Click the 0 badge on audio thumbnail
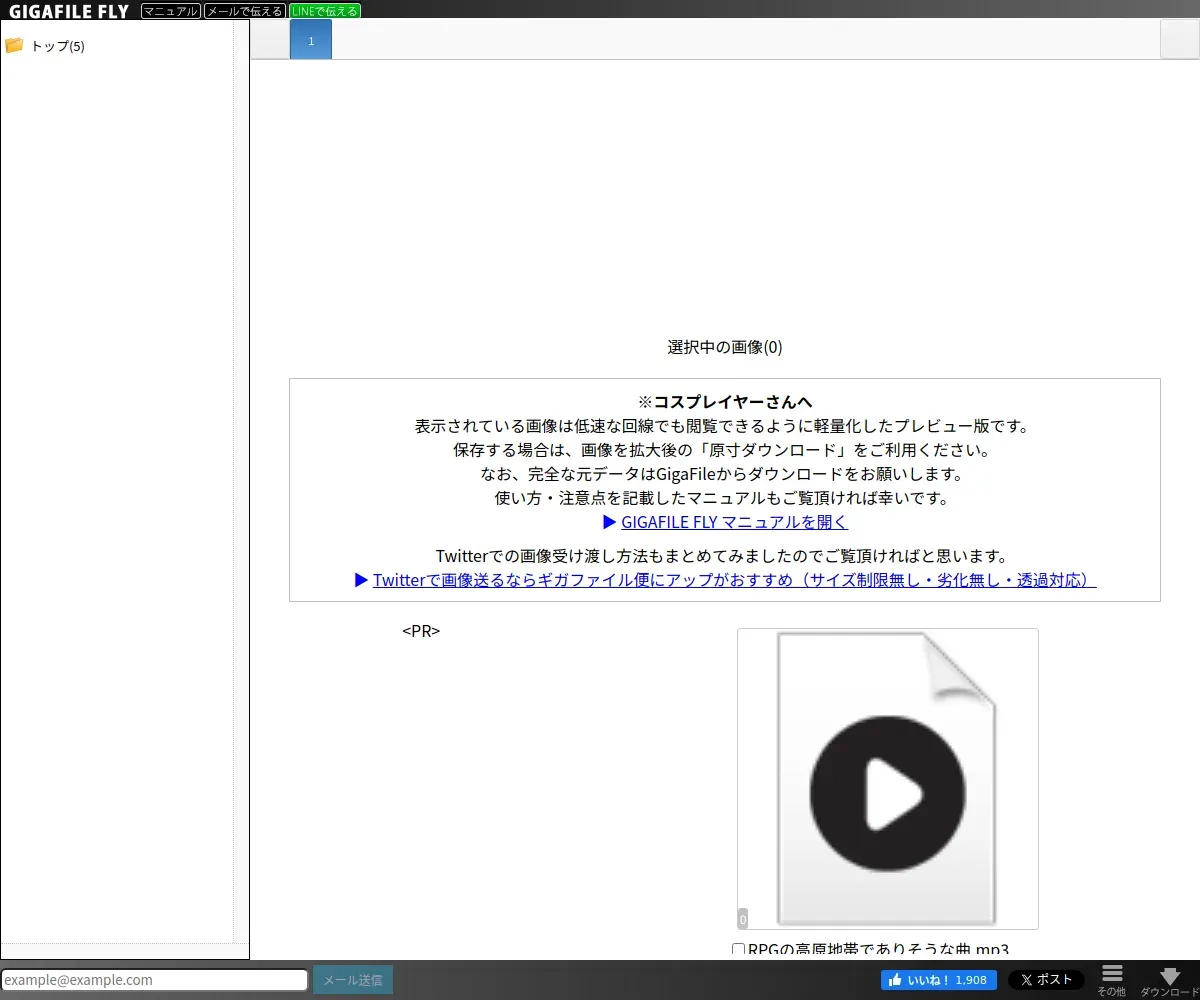The width and height of the screenshot is (1200, 1000). (x=743, y=919)
